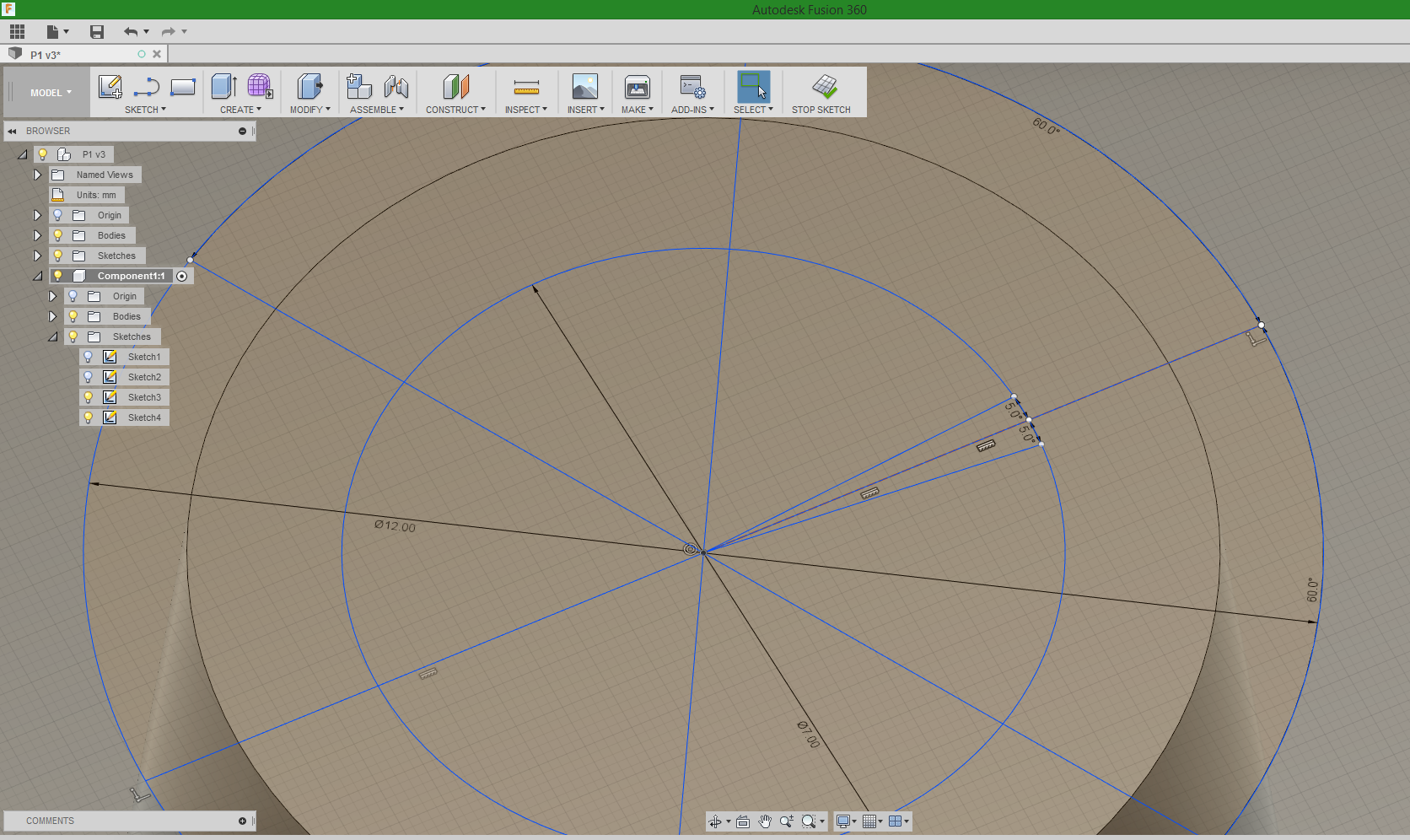Click the Stop Sketch icon
The image size is (1410, 840).
coord(825,85)
